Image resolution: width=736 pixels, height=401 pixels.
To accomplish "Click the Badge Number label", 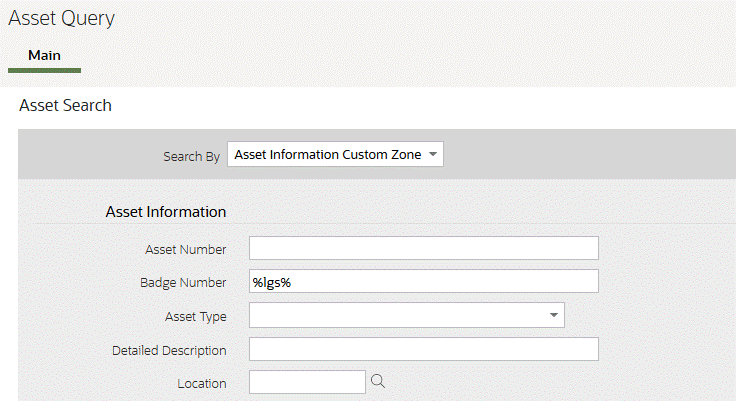I will [x=183, y=283].
